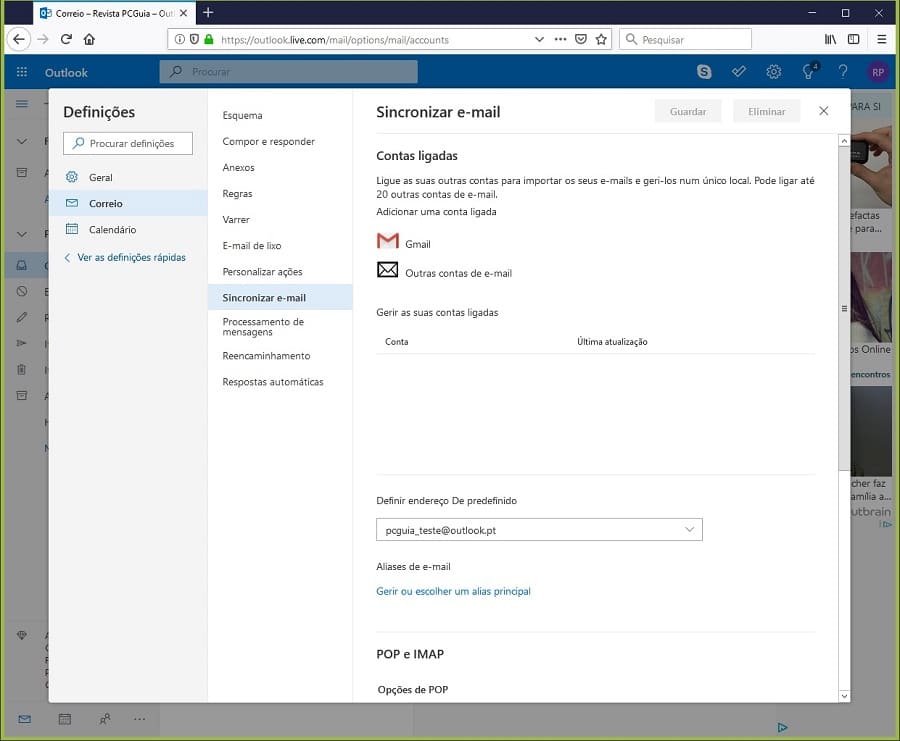Click Ver as definições rápidas link
The image size is (900, 741).
coord(131,257)
